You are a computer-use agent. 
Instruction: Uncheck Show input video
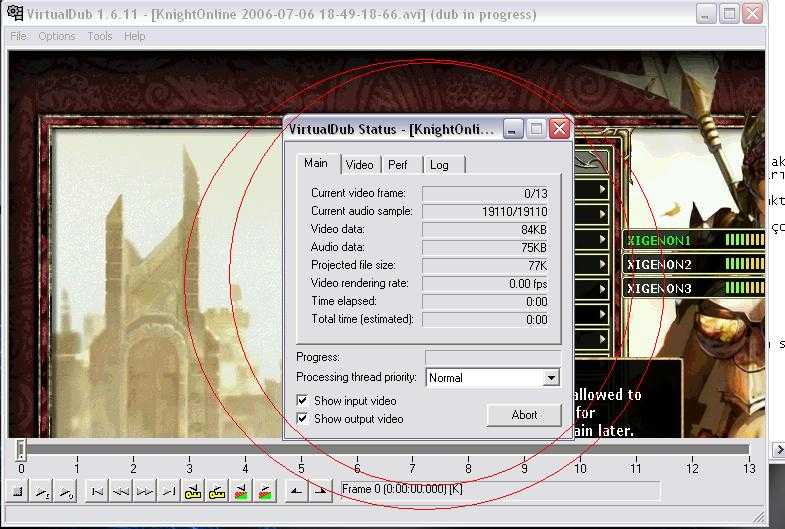click(302, 400)
